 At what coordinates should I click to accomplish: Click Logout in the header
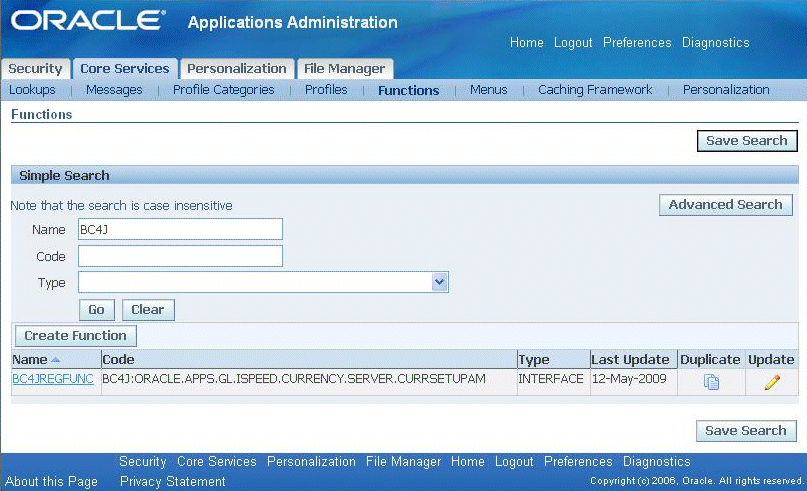573,43
